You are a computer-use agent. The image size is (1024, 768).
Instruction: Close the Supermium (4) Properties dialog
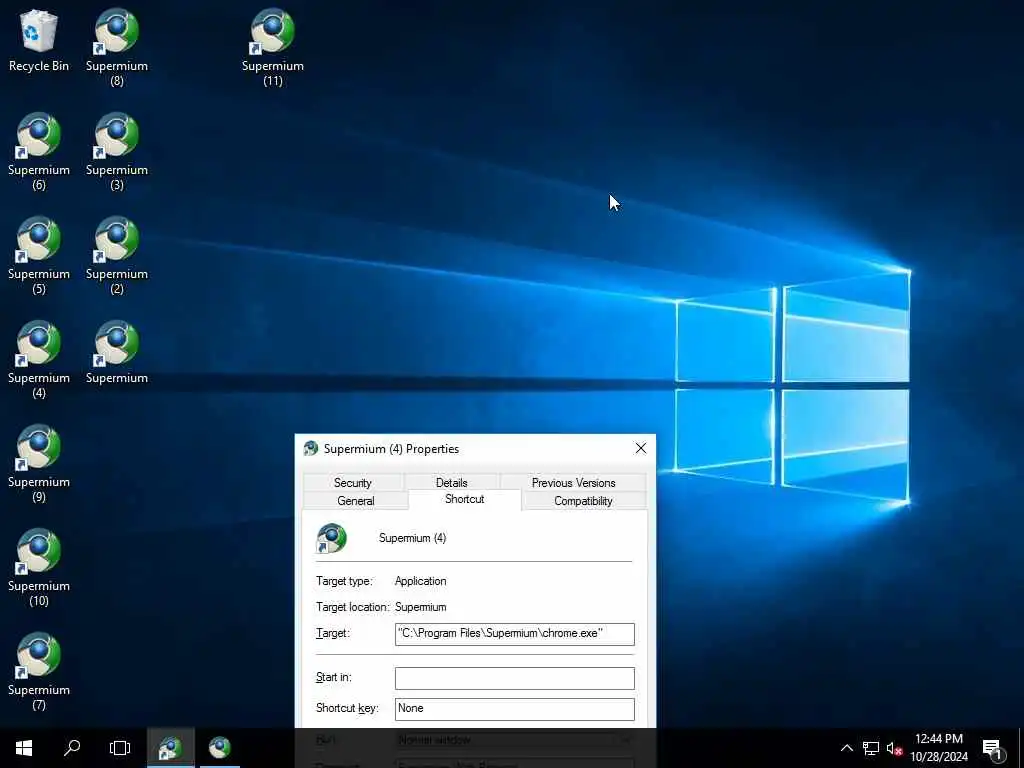641,448
